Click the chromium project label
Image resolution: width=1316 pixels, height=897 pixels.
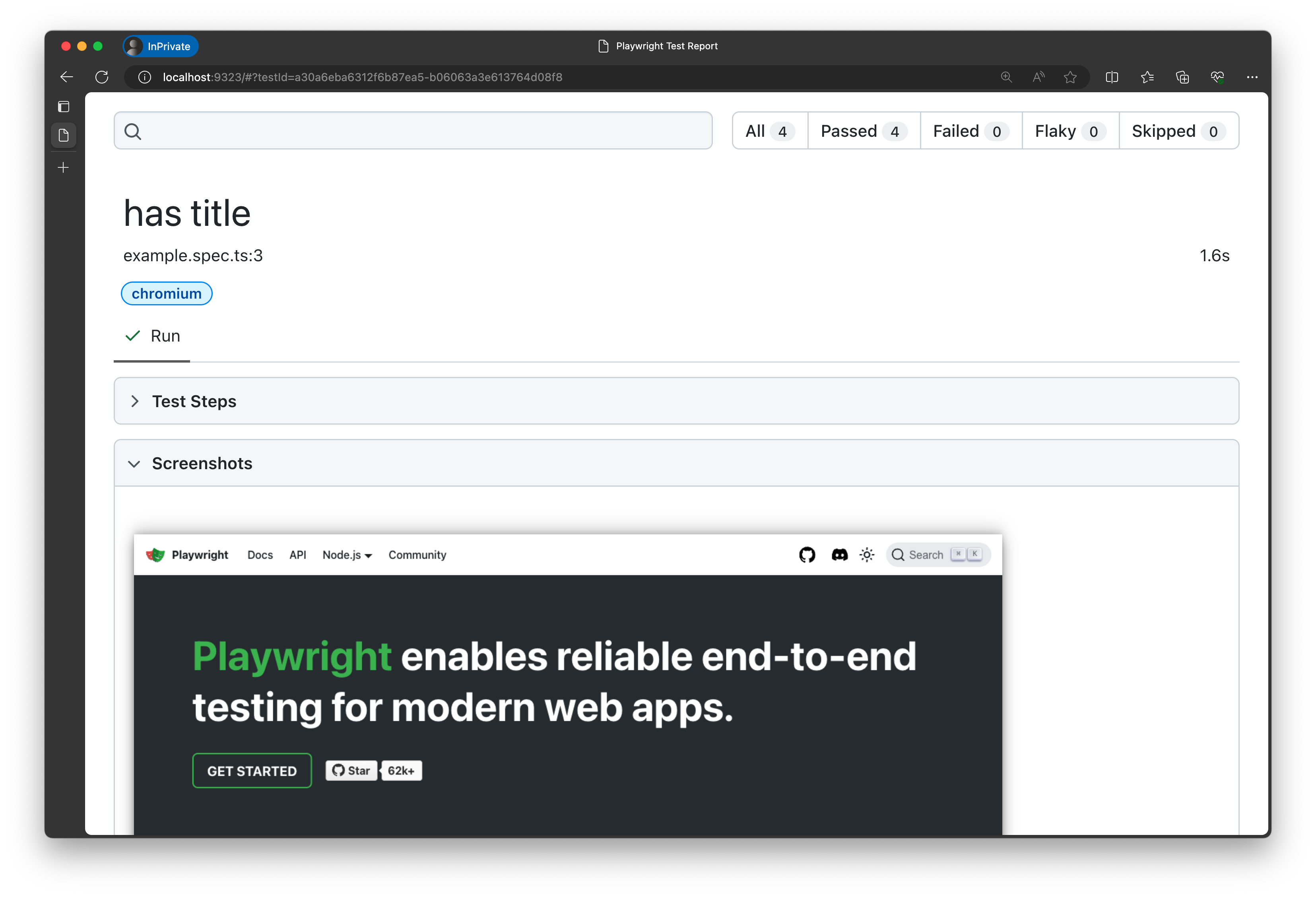(x=167, y=294)
